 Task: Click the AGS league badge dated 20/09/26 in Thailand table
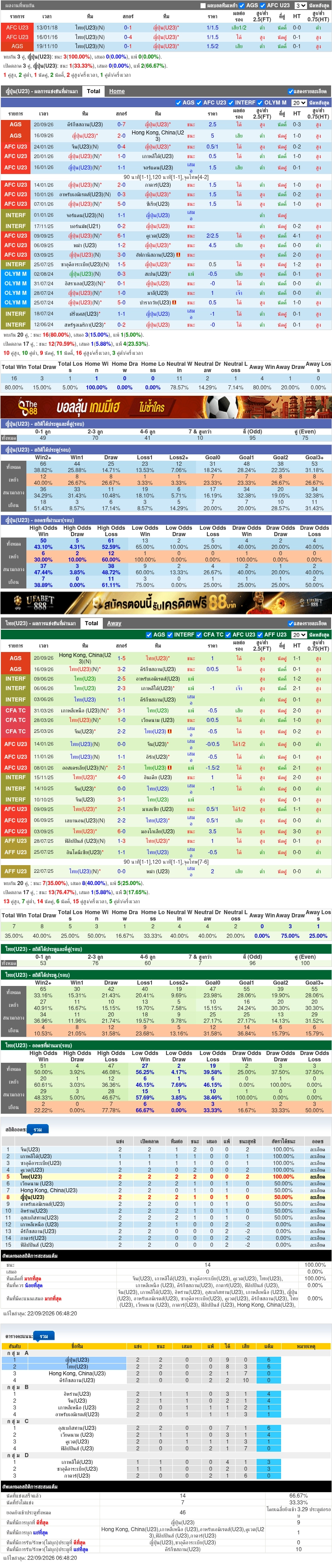15,658
